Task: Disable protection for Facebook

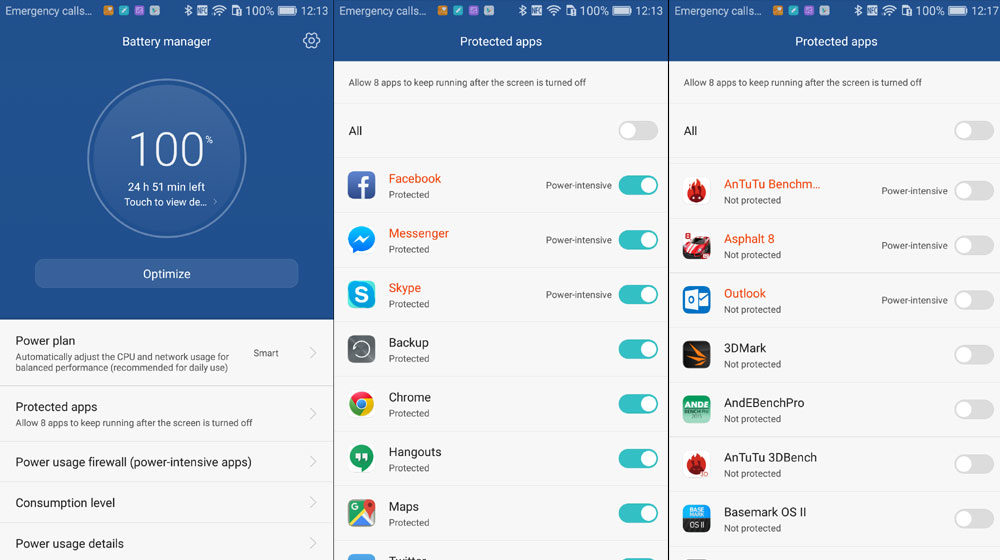Action: 638,186
